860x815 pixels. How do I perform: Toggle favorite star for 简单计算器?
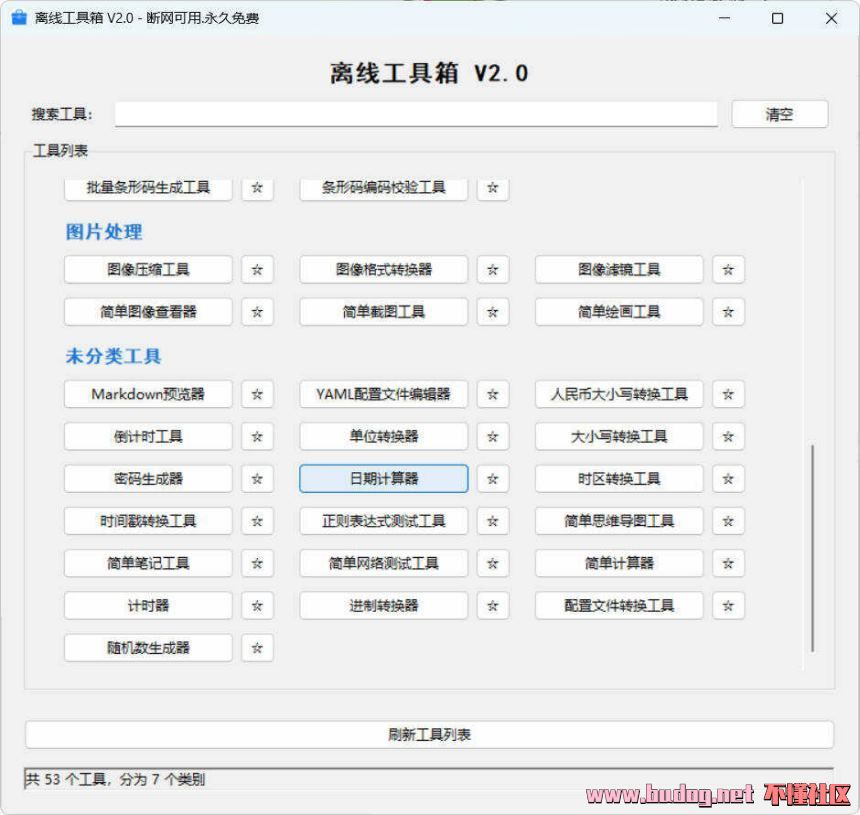point(728,563)
